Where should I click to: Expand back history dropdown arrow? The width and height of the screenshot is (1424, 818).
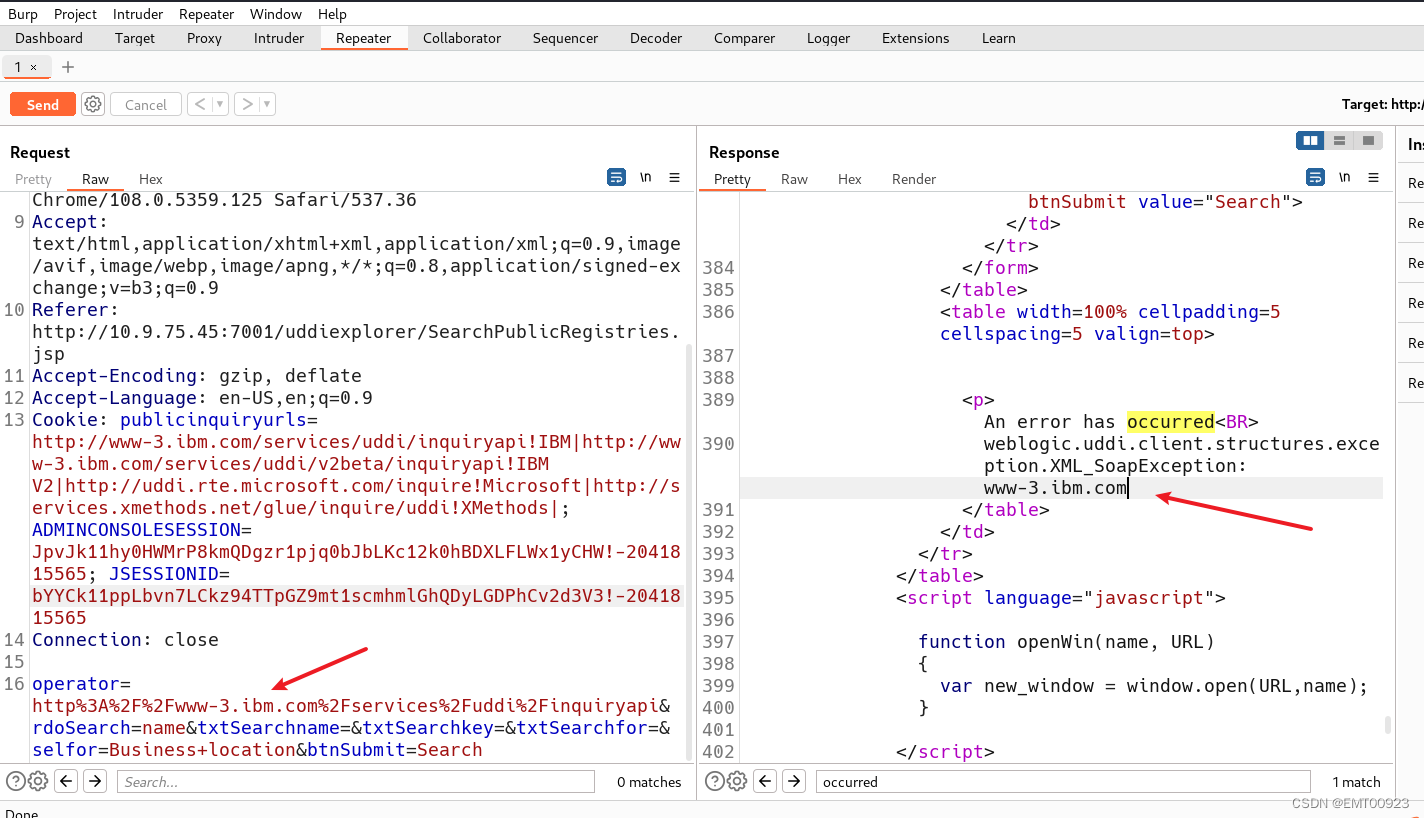click(220, 104)
